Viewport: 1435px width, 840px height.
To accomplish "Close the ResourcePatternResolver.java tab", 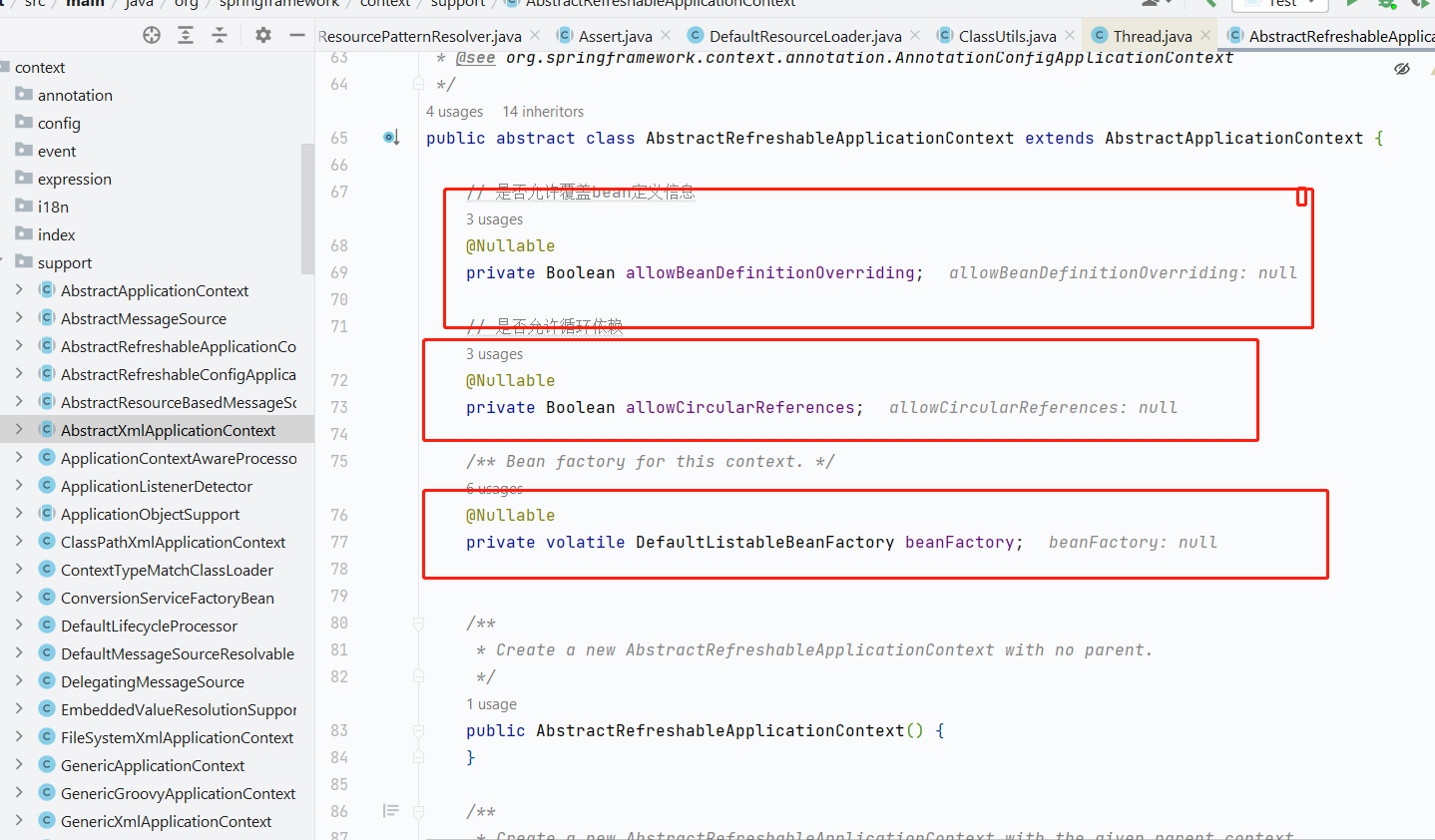I will click(535, 35).
